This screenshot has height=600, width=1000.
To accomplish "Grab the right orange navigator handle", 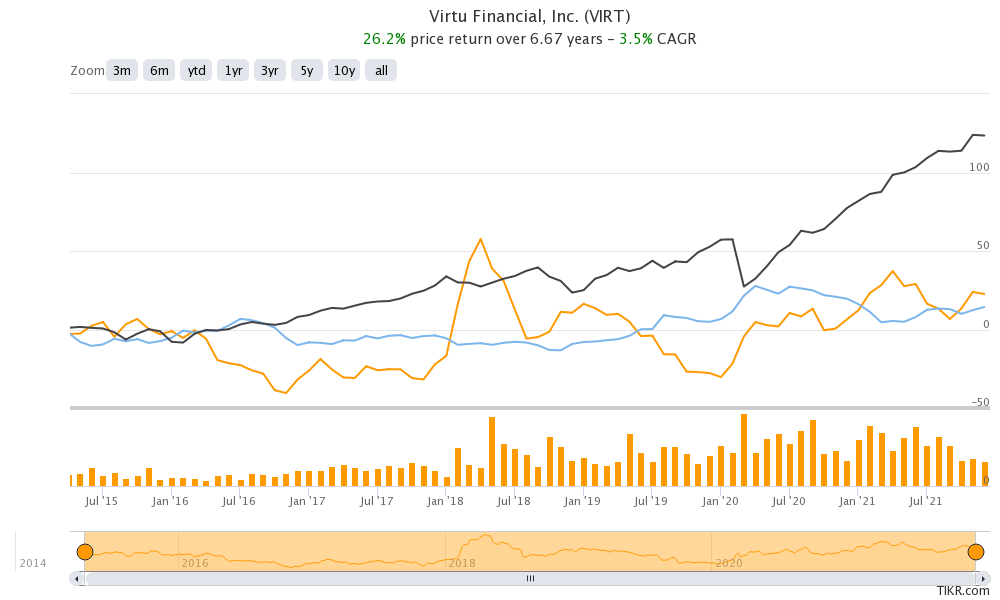I will pyautogui.click(x=976, y=552).
